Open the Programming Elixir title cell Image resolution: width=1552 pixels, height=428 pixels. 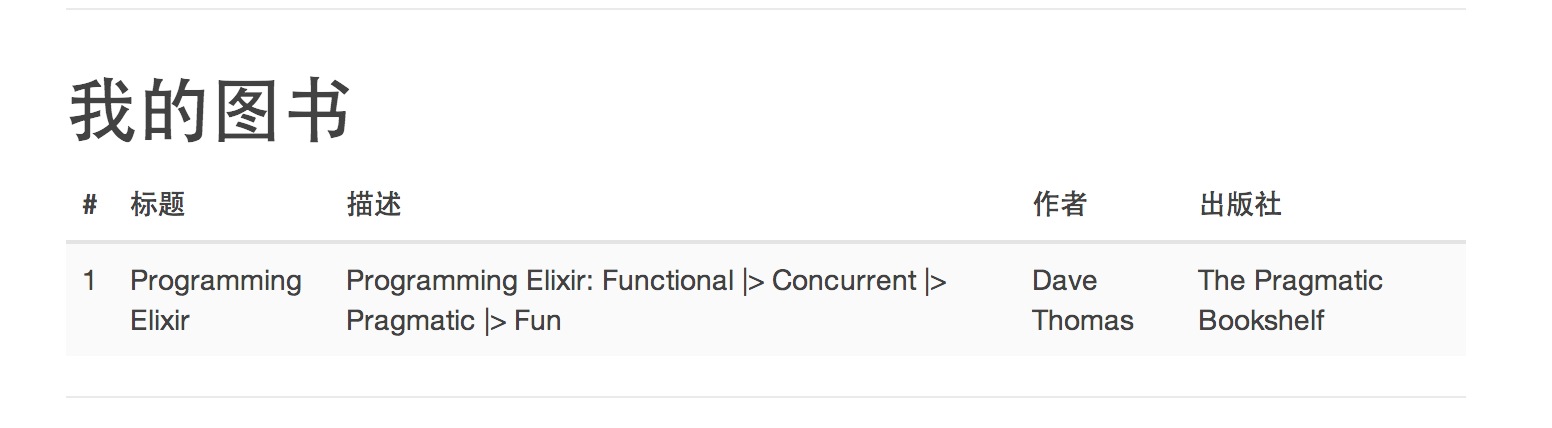tap(216, 301)
